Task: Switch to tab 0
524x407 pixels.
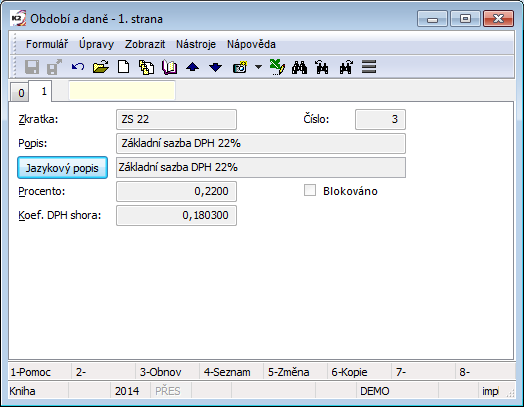Action: [21, 93]
